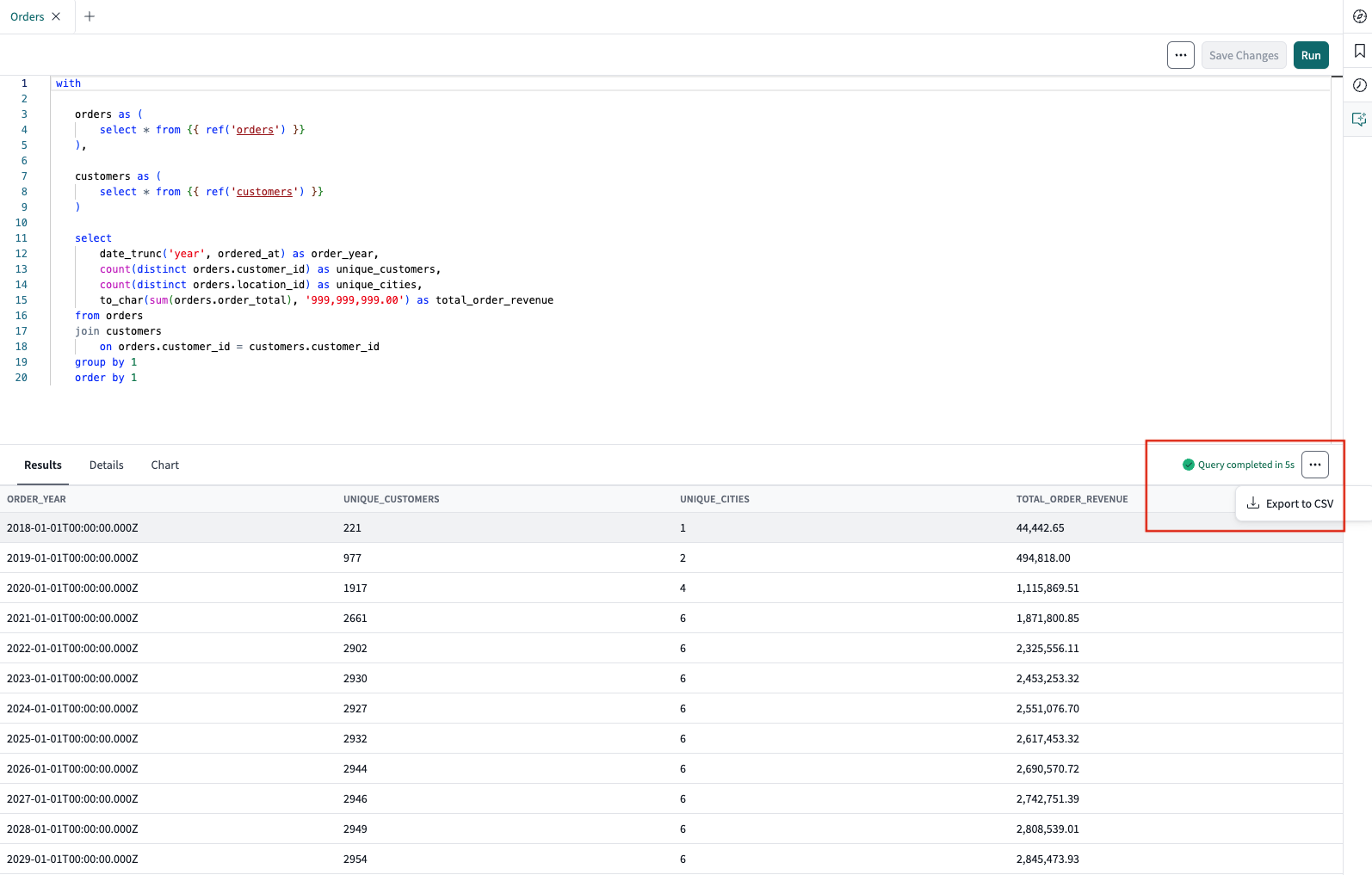Viewport: 1372px width, 875px height.
Task: Add a new query tab with plus icon
Action: pyautogui.click(x=90, y=16)
